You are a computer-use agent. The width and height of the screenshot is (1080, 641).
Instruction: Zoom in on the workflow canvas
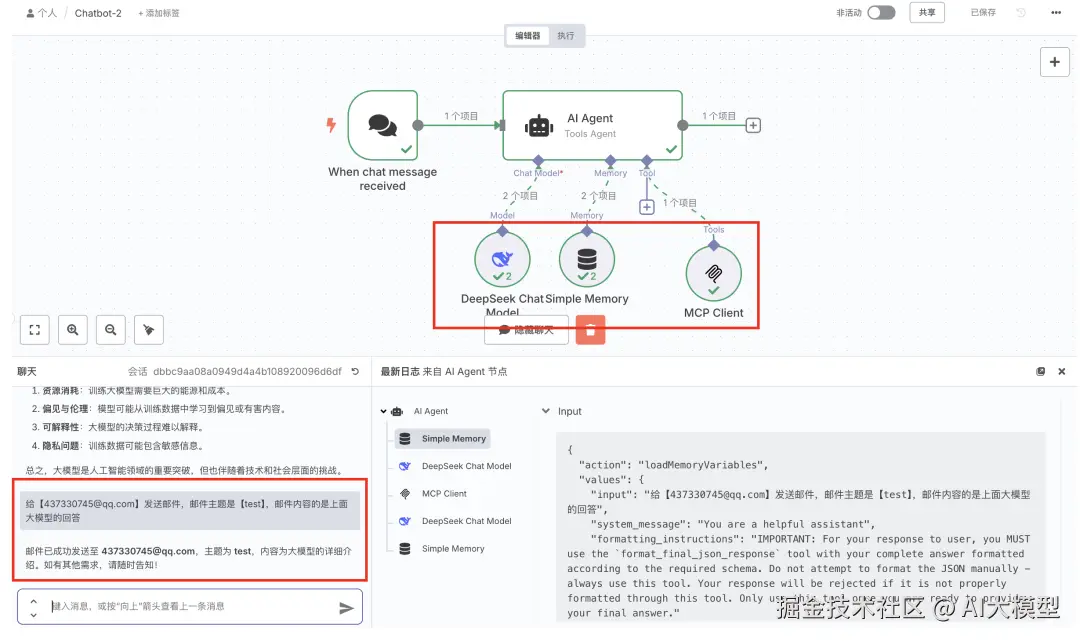pyautogui.click(x=72, y=330)
